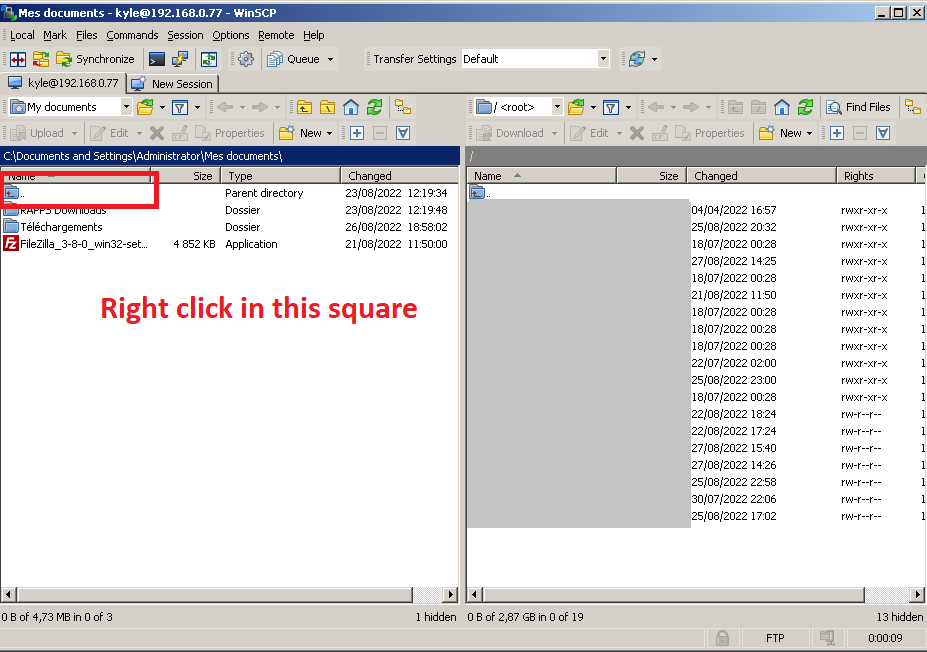Image resolution: width=927 pixels, height=652 pixels.
Task: Open the Preferences gear icon
Action: click(245, 59)
